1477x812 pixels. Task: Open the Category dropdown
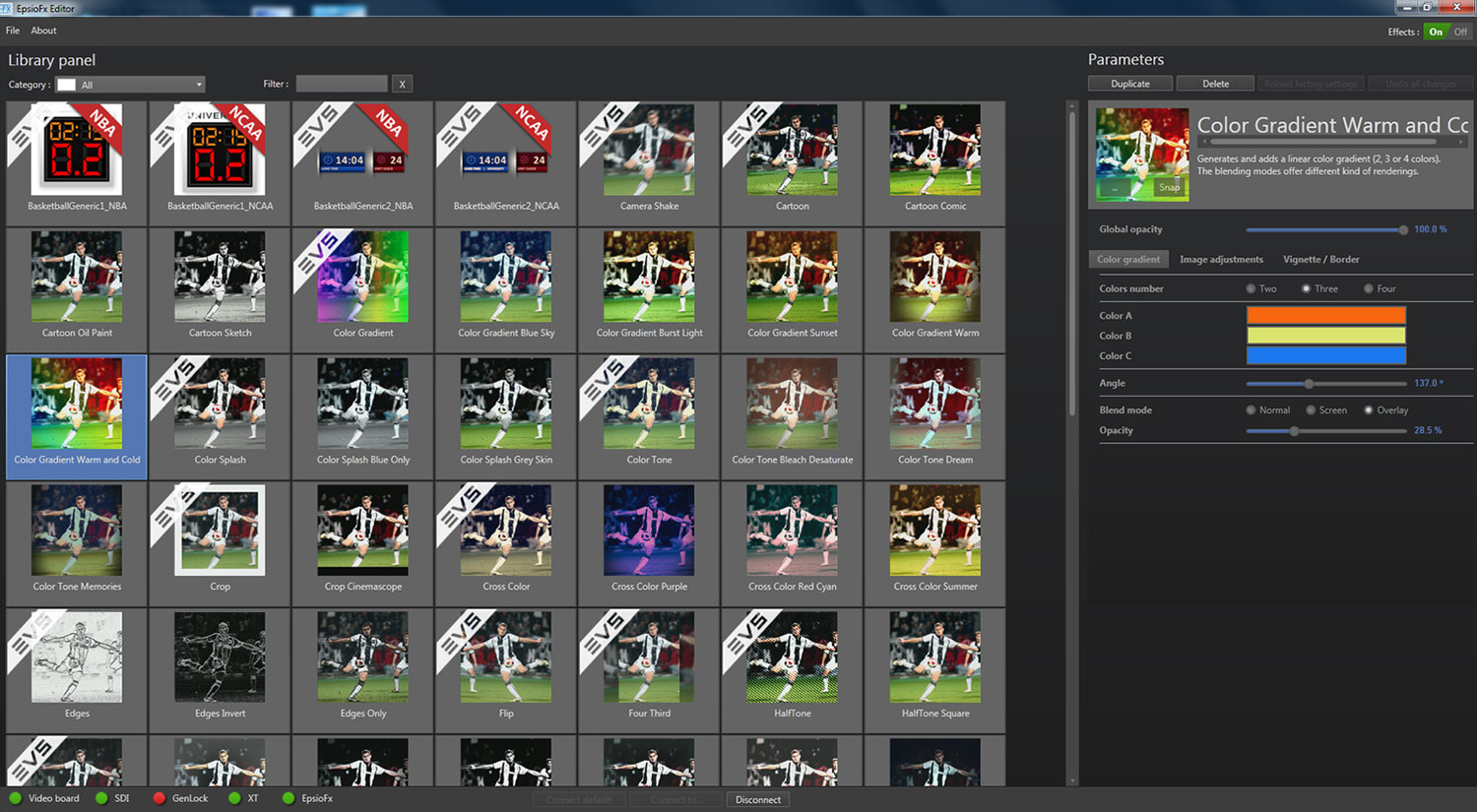[130, 85]
